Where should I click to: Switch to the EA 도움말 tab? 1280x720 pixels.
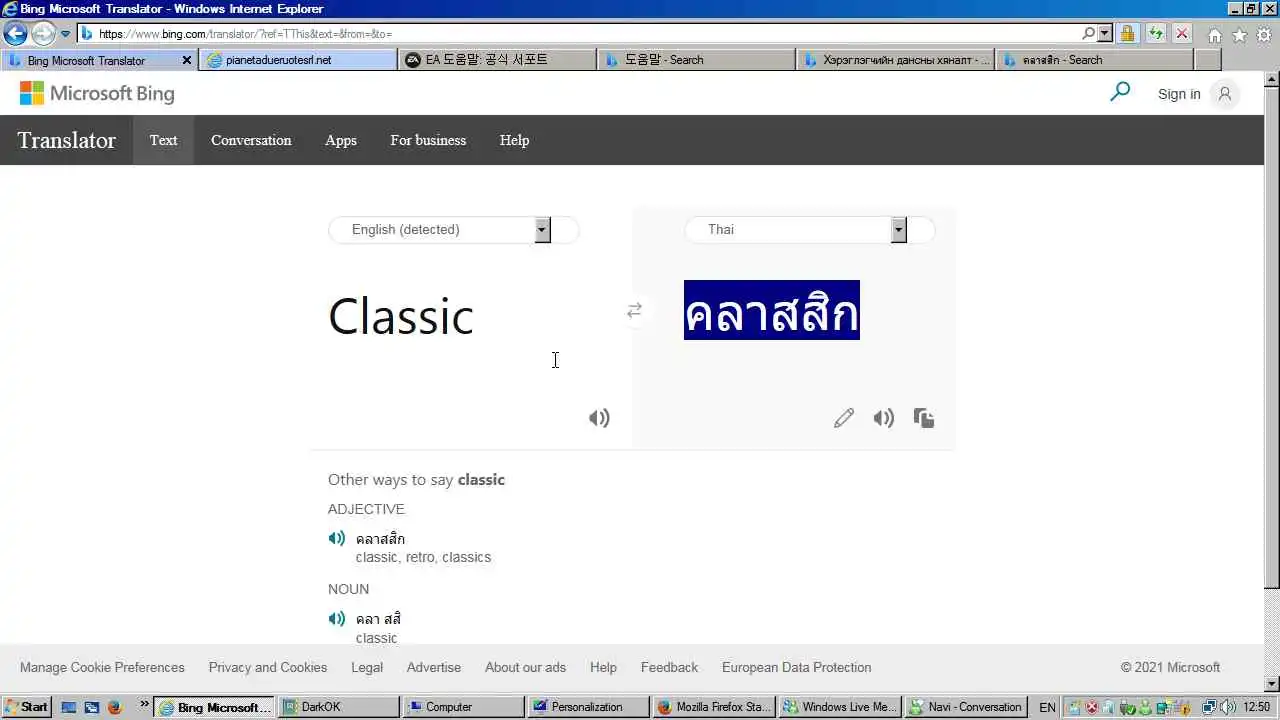[x=497, y=60]
